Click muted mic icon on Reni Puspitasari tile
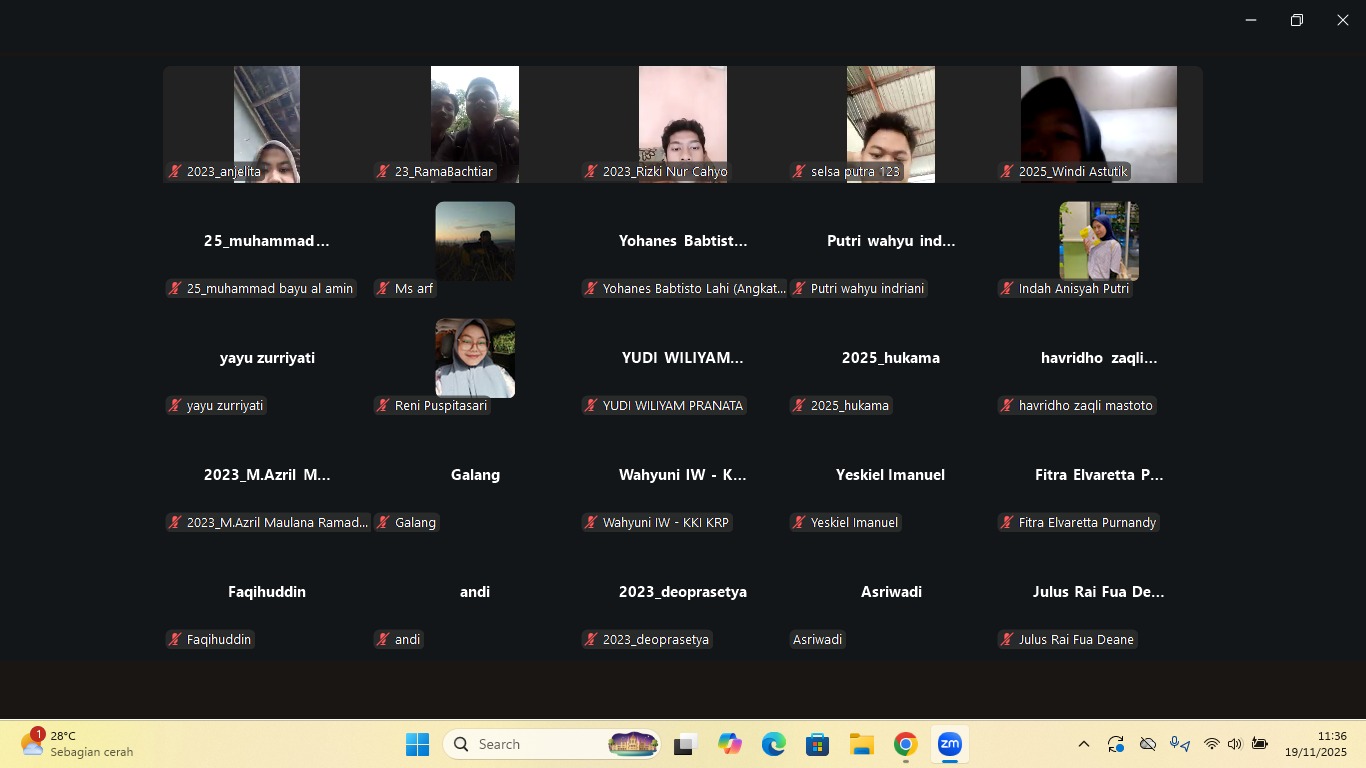The image size is (1366, 768). [383, 406]
